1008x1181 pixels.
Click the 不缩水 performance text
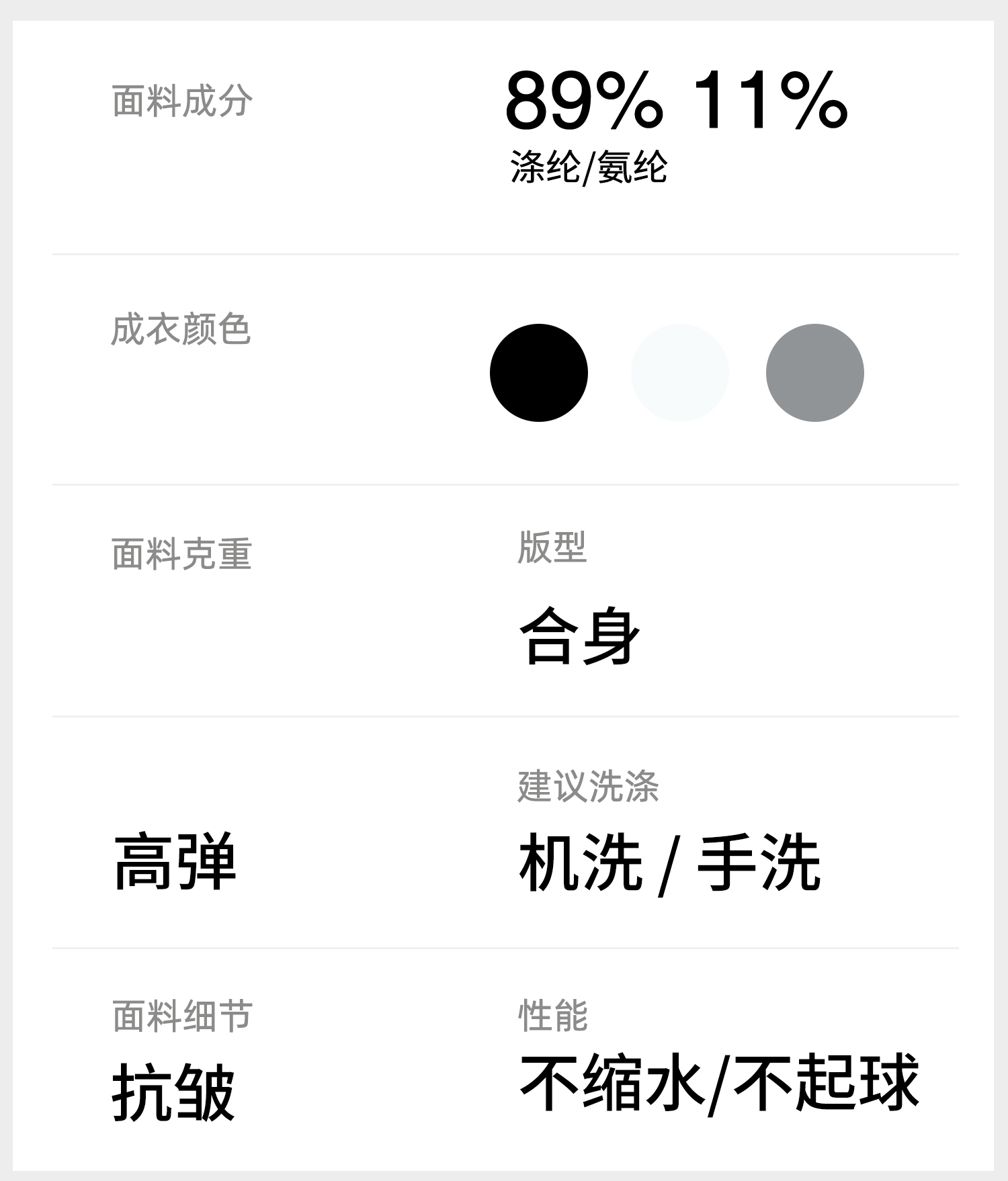point(612,1082)
